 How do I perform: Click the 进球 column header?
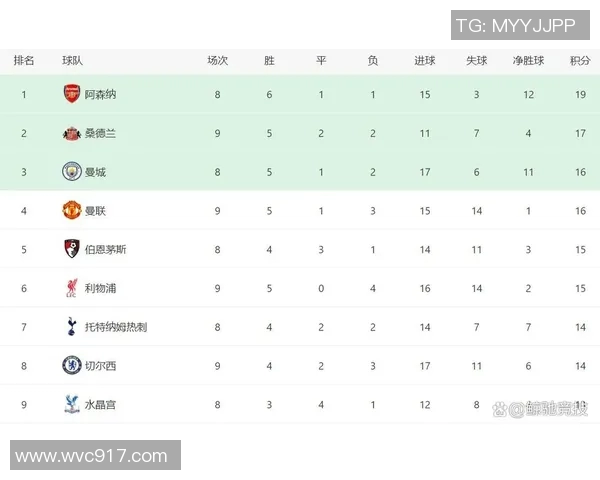(425, 61)
